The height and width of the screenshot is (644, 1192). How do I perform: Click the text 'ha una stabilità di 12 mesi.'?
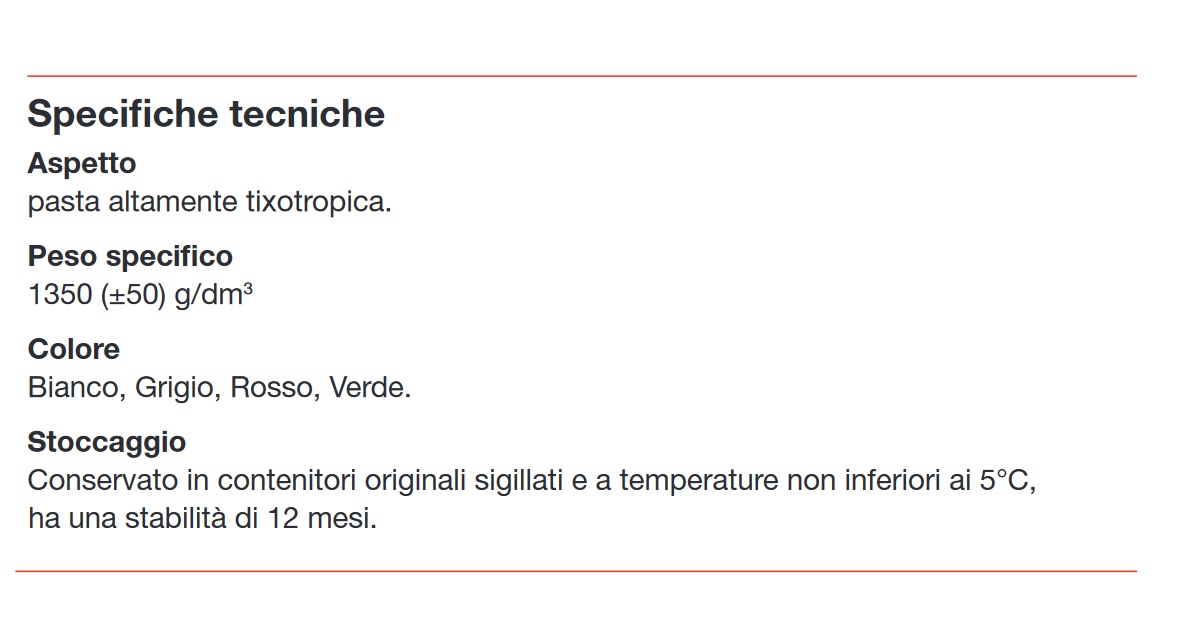tap(202, 519)
